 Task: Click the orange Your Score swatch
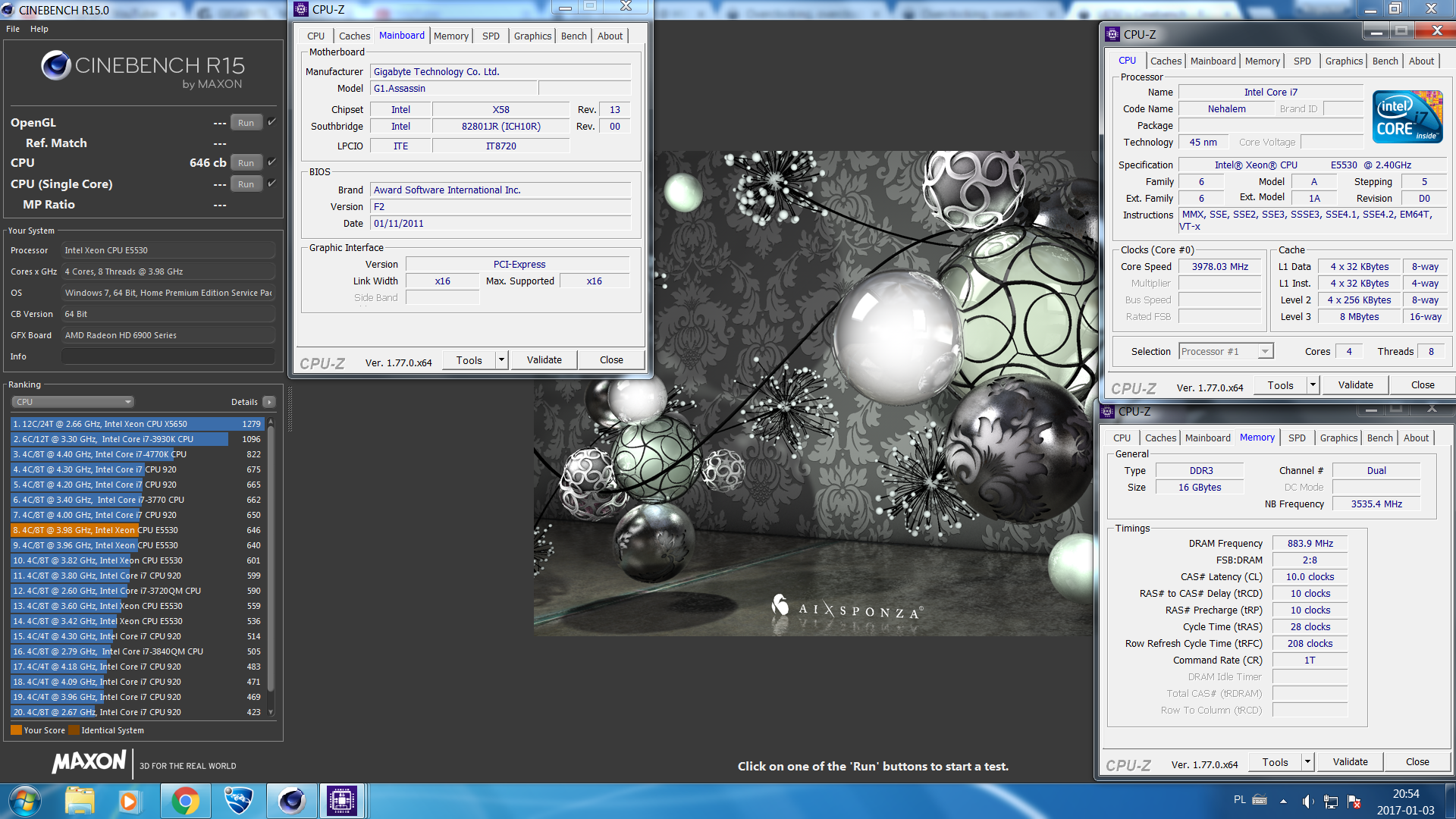click(x=16, y=730)
